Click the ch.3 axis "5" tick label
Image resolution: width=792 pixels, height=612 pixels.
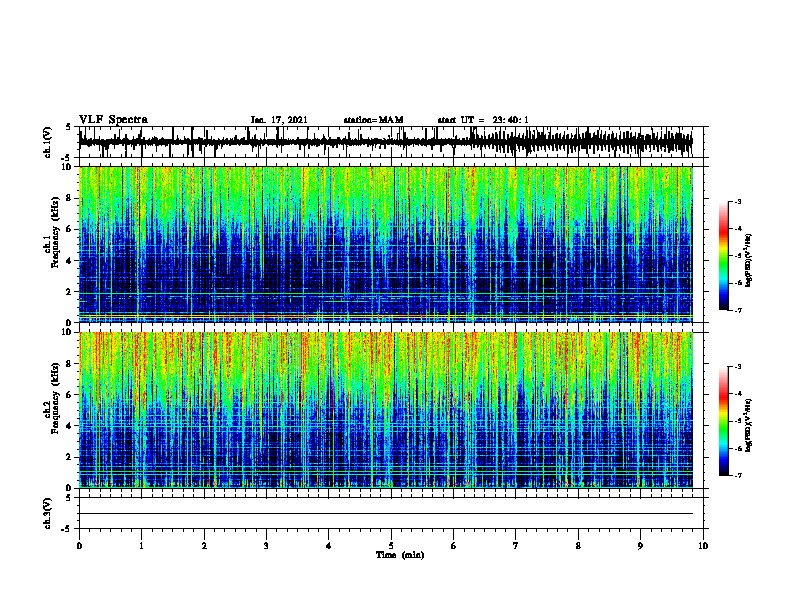pos(69,498)
